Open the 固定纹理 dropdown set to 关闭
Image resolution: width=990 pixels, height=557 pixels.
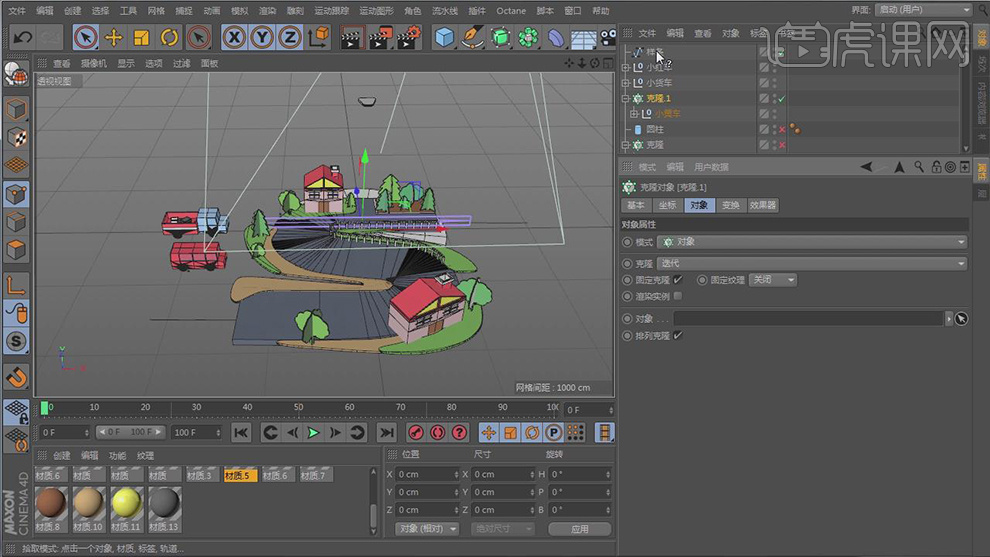click(773, 280)
